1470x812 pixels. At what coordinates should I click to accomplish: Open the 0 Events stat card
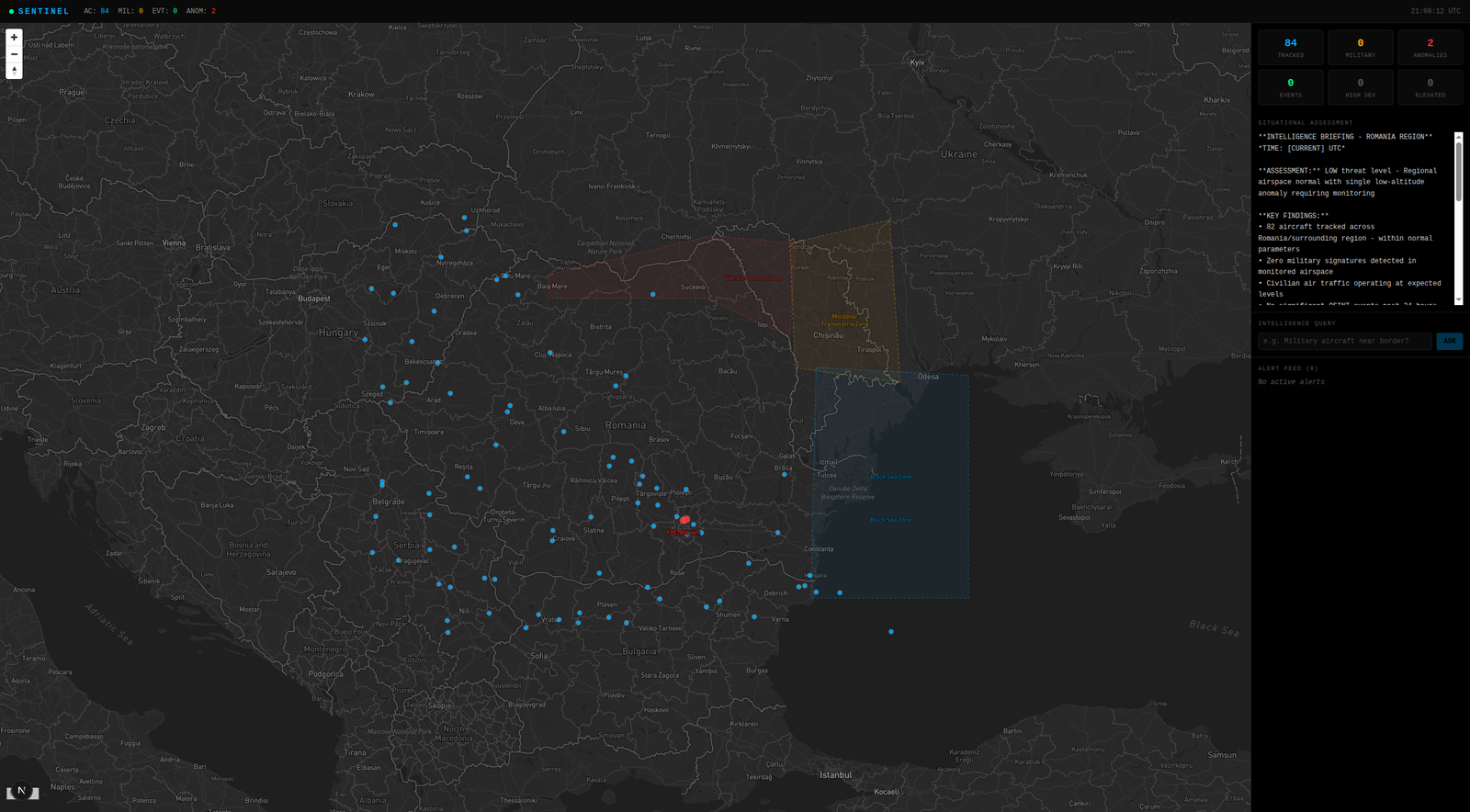[1291, 87]
